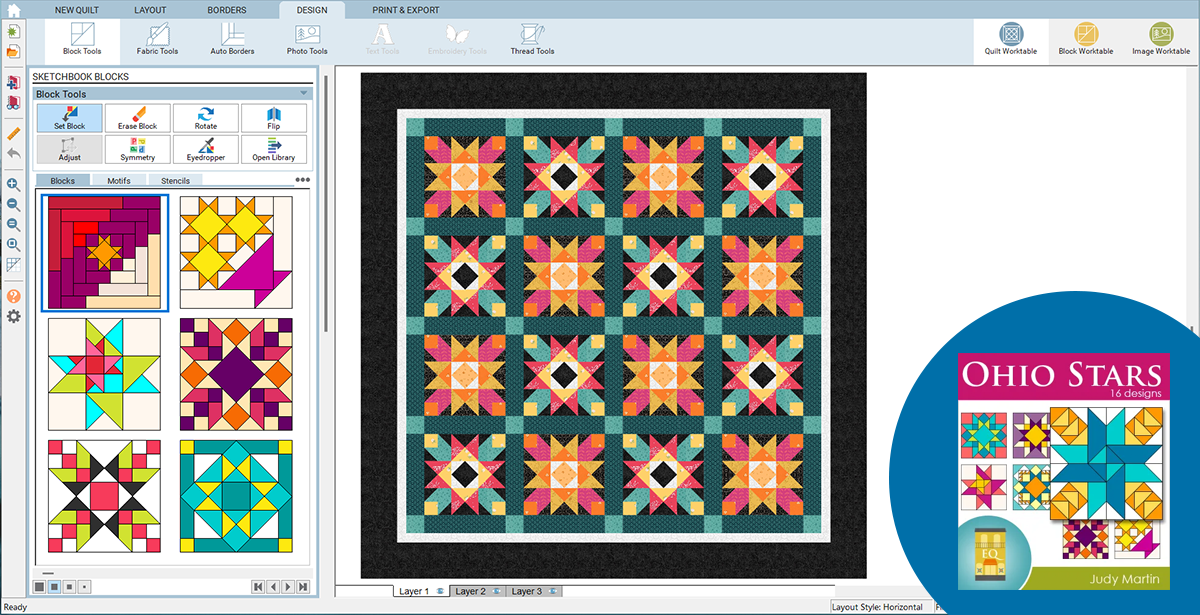
Task: Jump to last block with end arrow
Action: pos(303,587)
